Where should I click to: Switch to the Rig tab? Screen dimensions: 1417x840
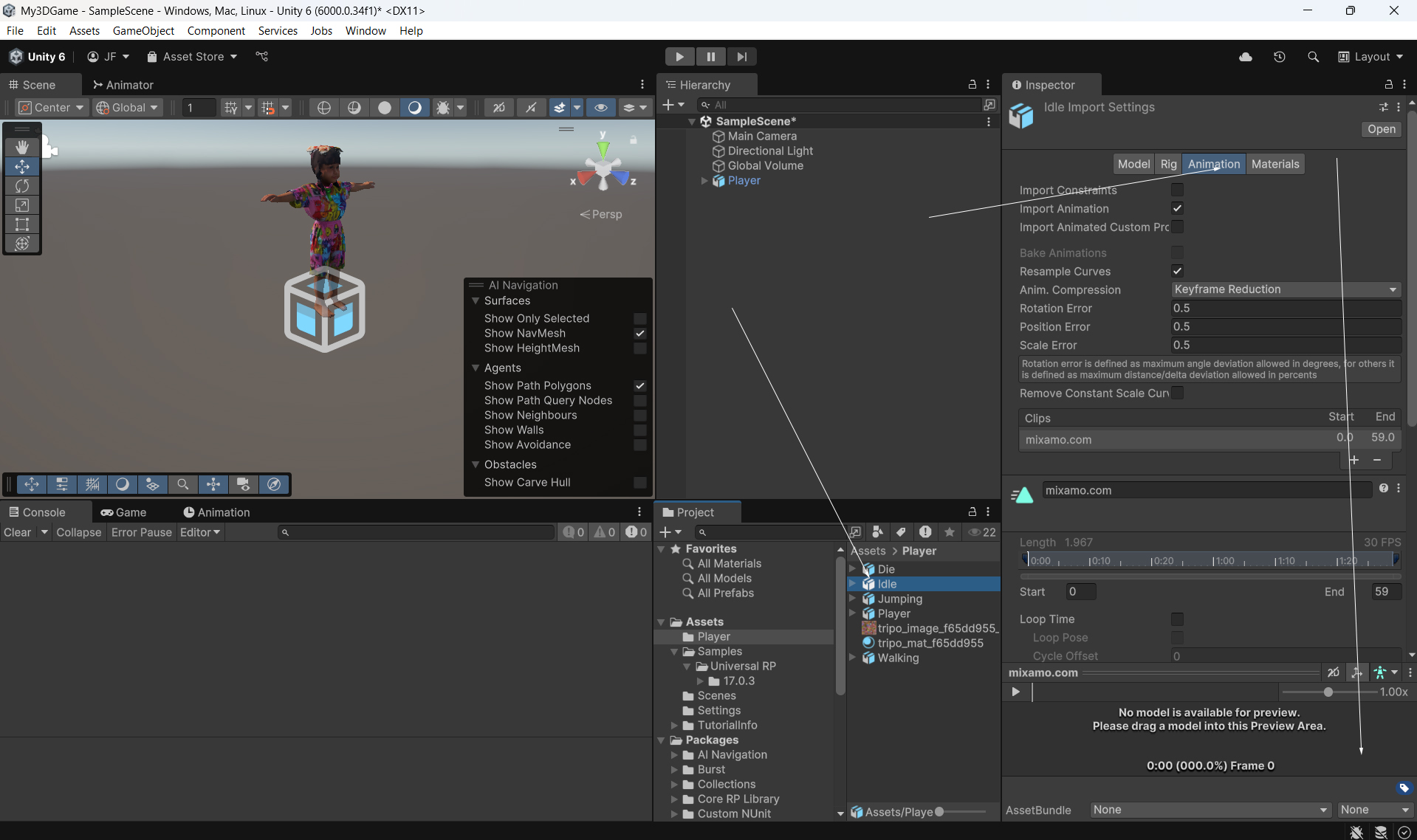tap(1168, 164)
